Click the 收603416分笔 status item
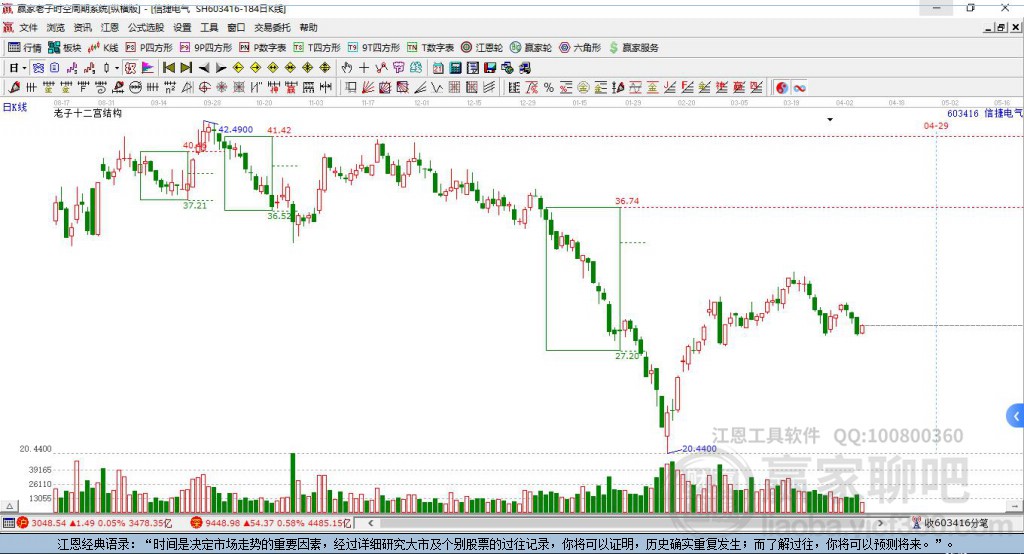Viewport: 1024px width, 554px height. click(955, 523)
